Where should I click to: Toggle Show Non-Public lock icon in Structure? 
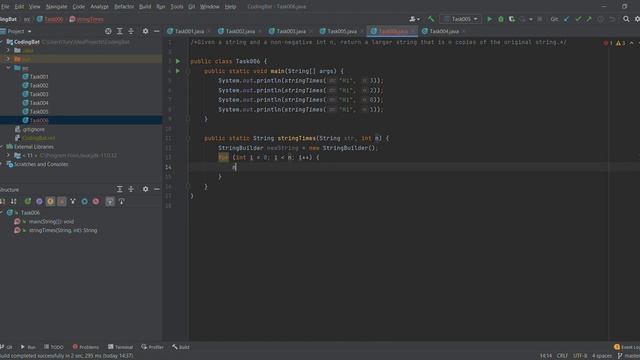click(x=62, y=201)
